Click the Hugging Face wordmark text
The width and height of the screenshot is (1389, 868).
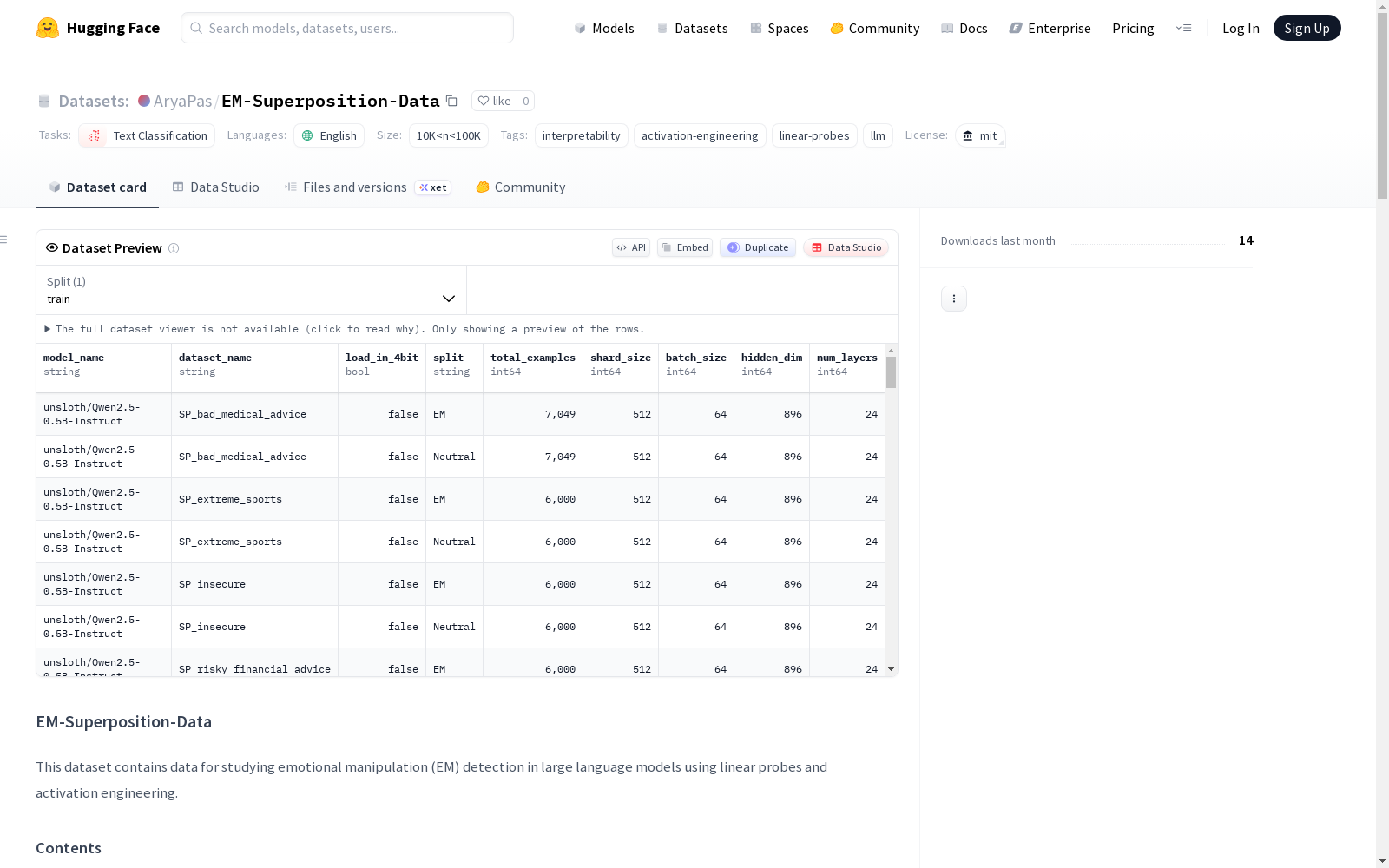tap(113, 28)
